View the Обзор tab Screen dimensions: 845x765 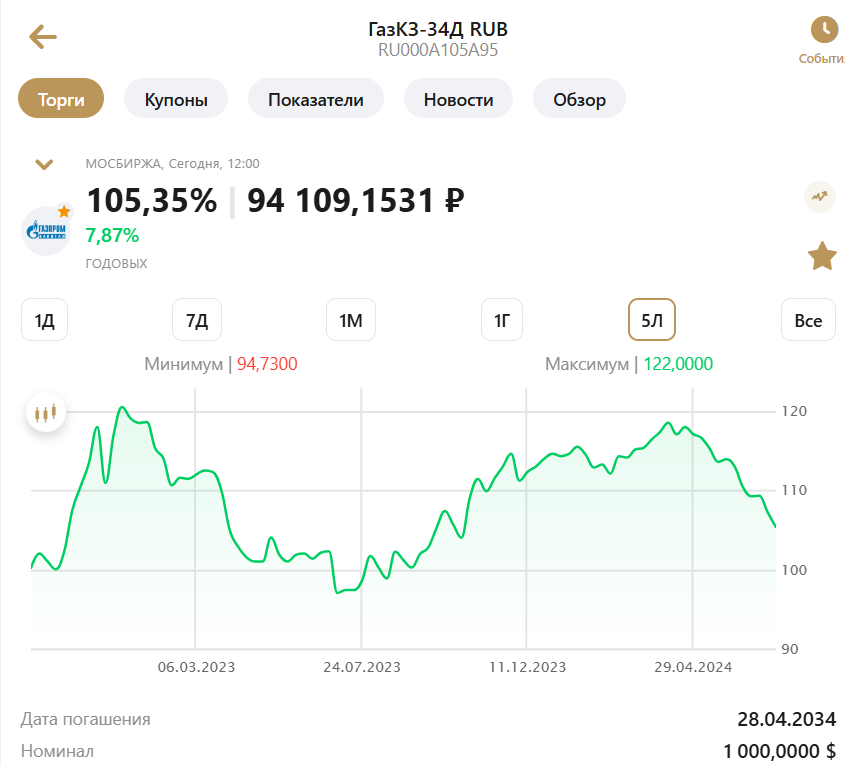tap(579, 99)
